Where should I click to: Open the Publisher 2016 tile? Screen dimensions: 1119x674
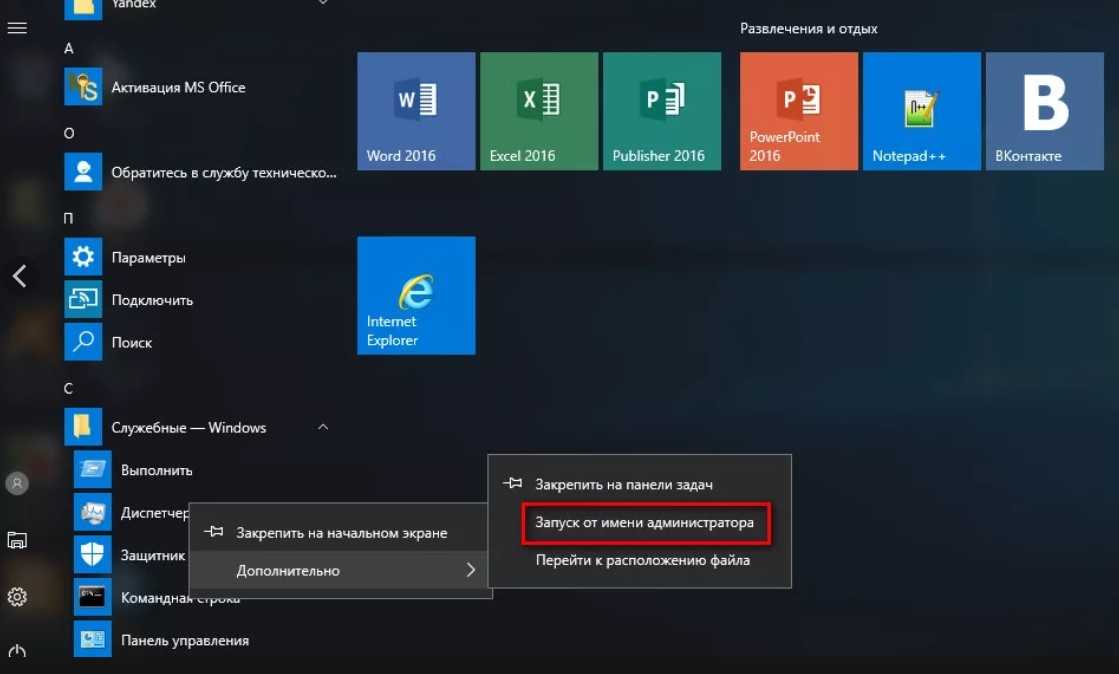(x=662, y=111)
